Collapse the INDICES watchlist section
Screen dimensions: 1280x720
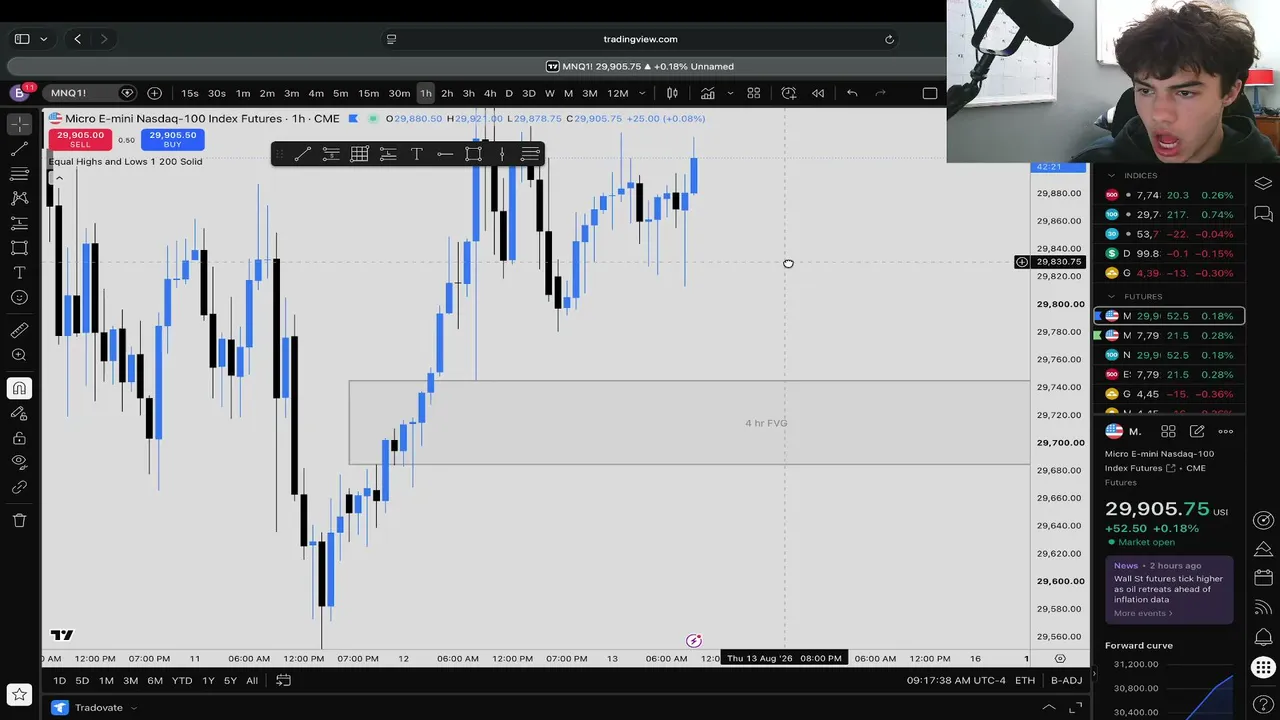1111,175
